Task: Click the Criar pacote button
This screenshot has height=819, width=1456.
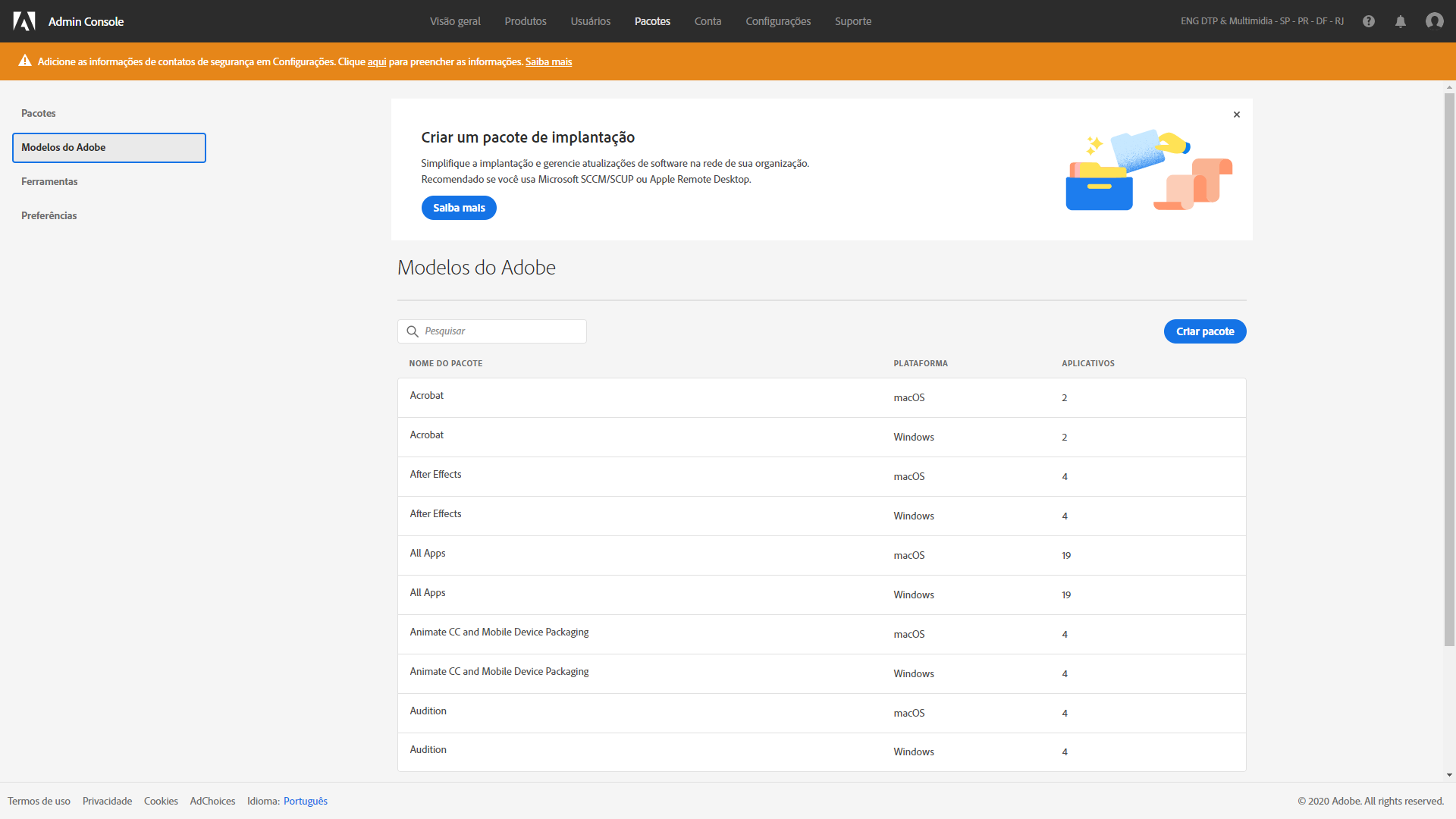Action: coord(1205,331)
